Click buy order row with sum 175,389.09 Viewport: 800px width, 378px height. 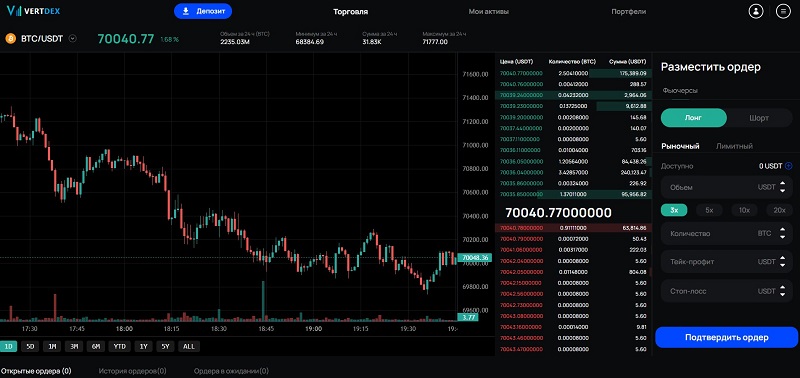[573, 73]
